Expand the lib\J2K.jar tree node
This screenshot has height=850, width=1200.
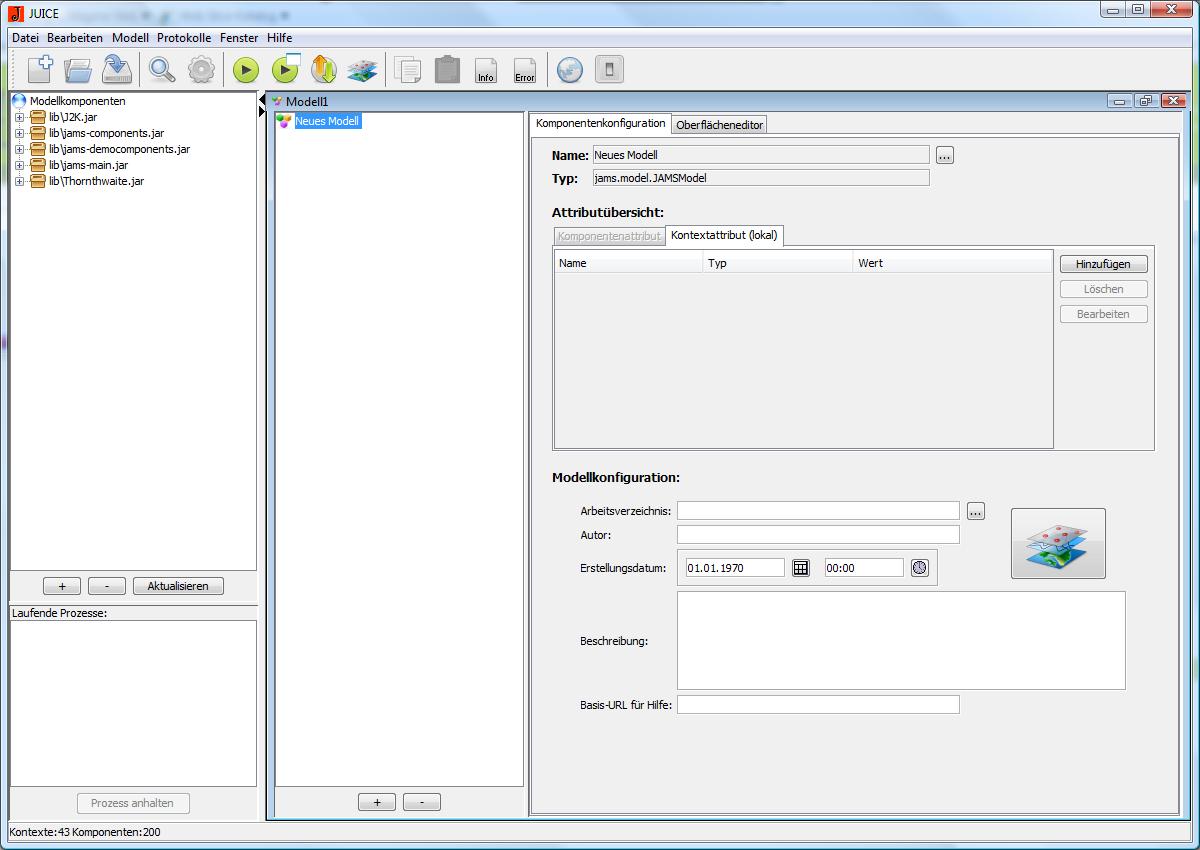click(19, 117)
